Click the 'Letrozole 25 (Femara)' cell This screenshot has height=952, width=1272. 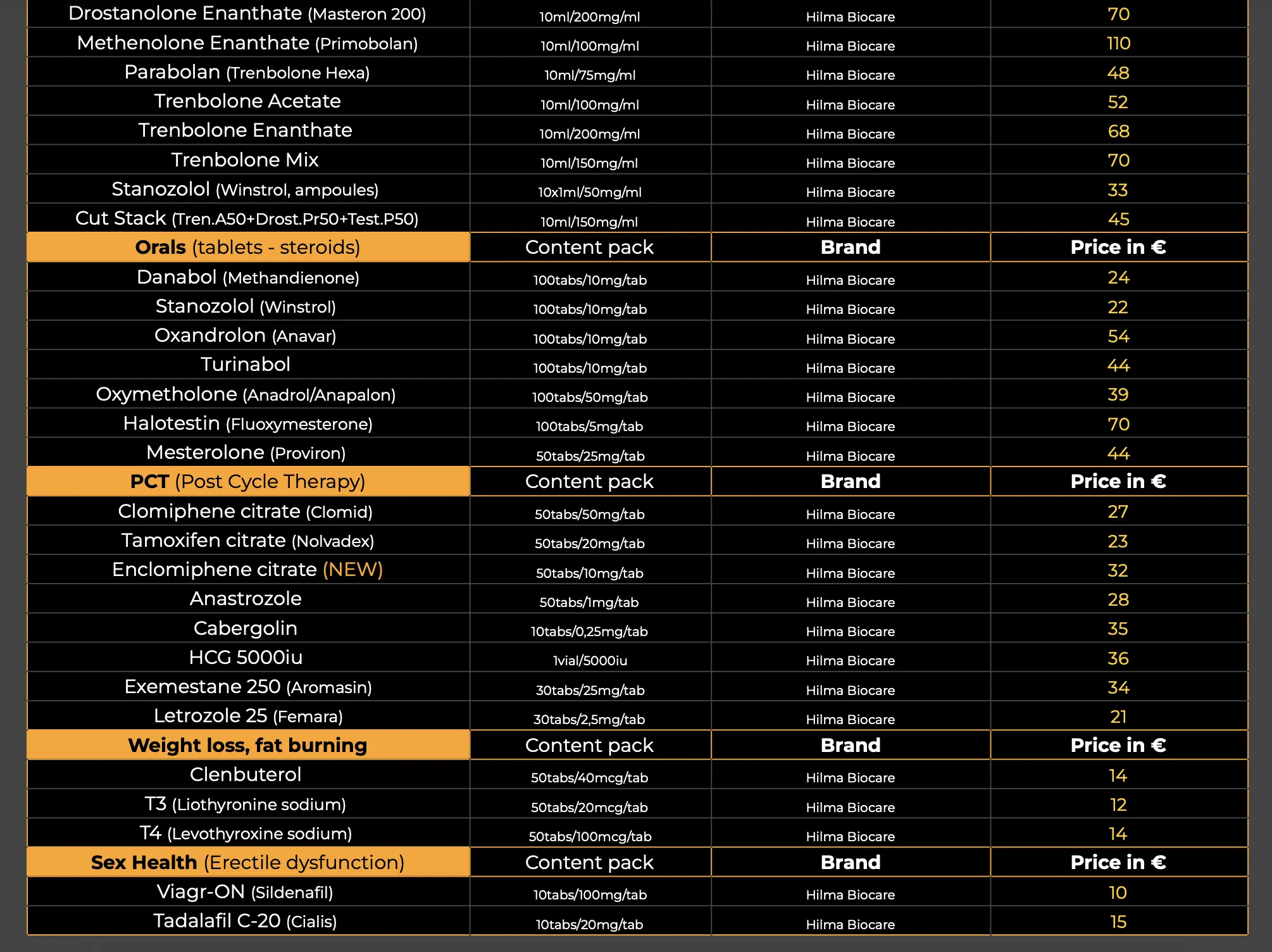[x=248, y=716]
